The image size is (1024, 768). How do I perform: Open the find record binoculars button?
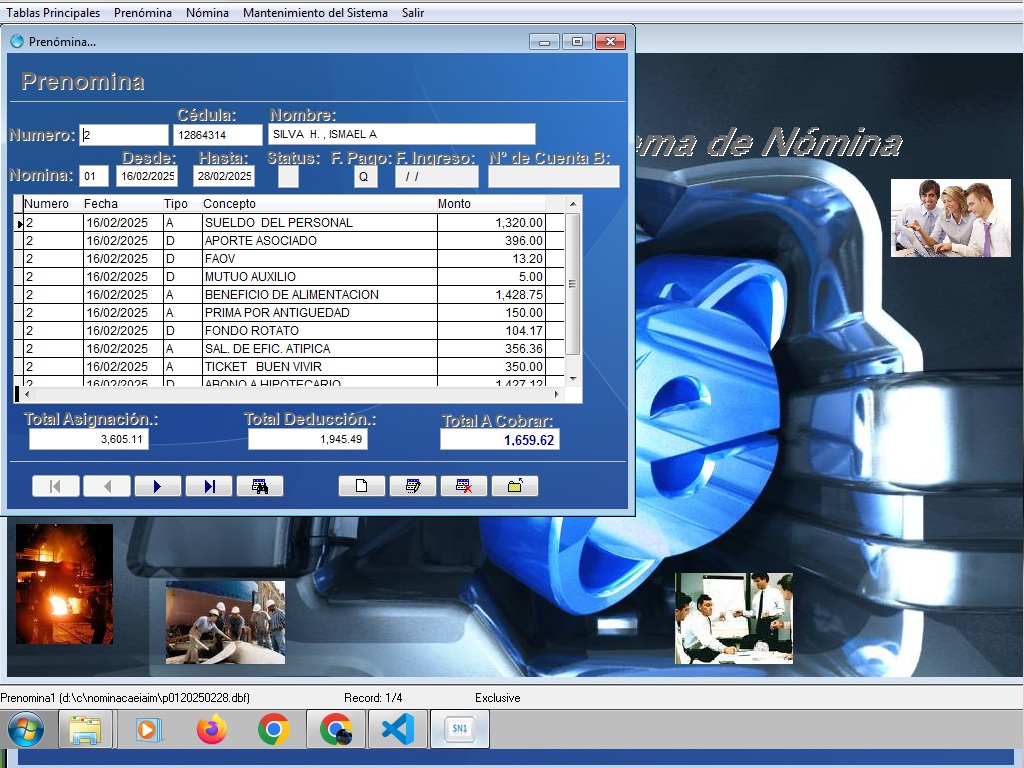tap(260, 486)
